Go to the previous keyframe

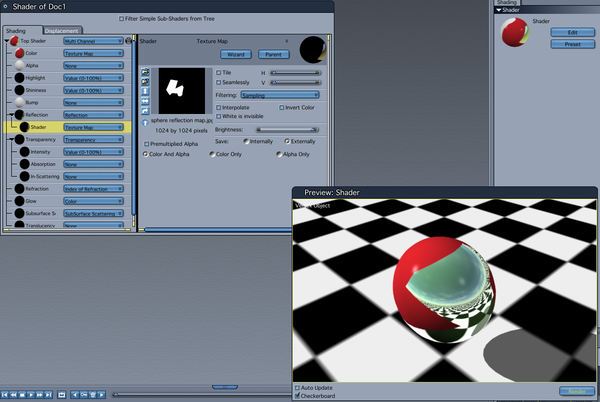coord(75,394)
